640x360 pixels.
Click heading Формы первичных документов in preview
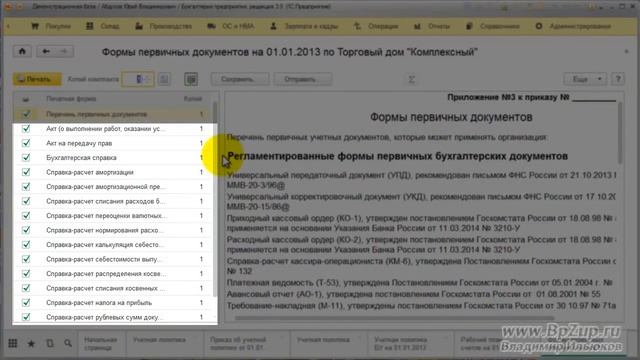click(x=451, y=117)
